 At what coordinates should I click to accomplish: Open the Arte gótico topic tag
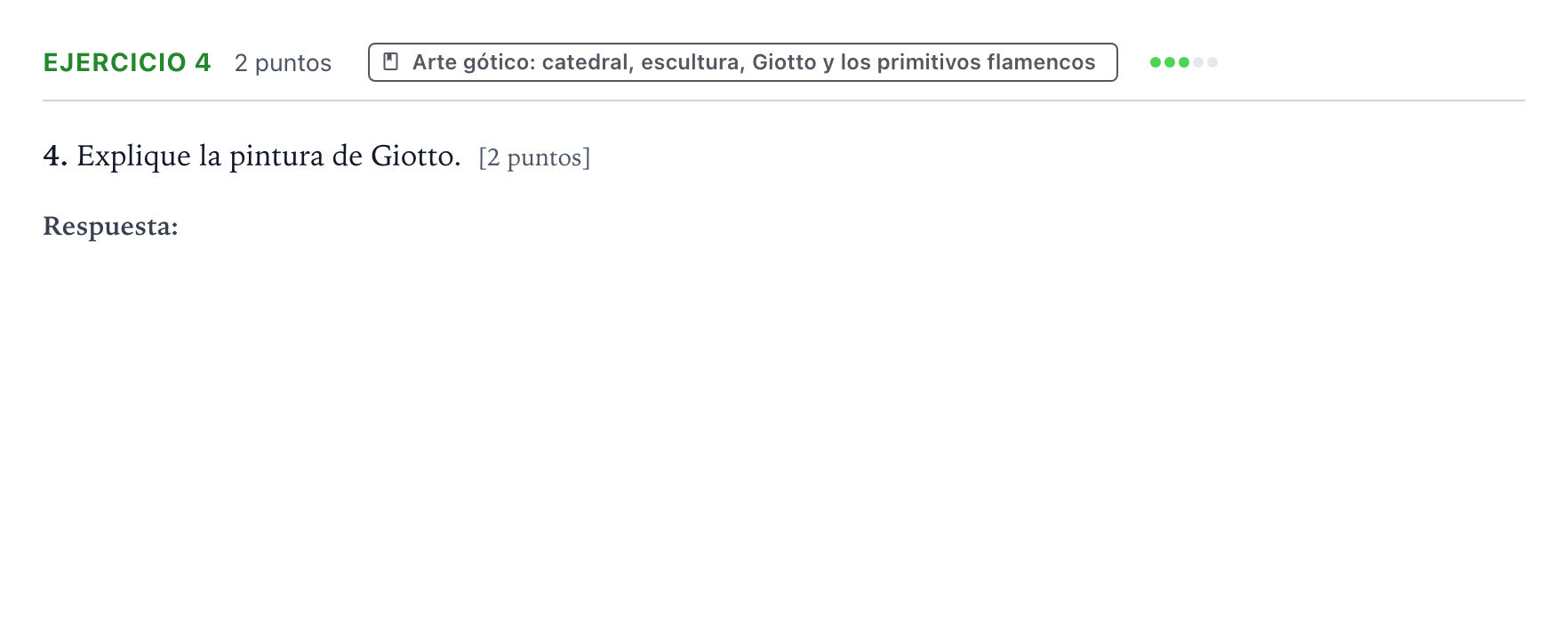[x=743, y=62]
